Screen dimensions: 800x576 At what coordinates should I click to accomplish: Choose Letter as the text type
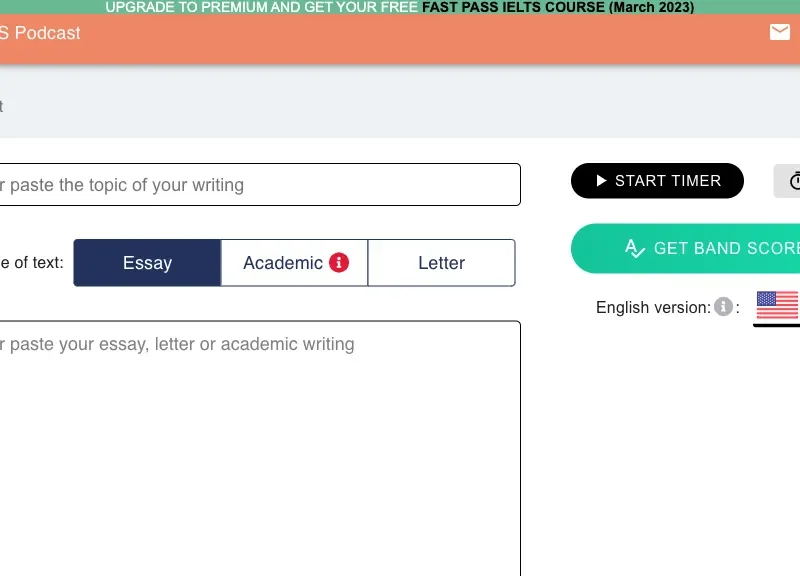pyautogui.click(x=441, y=263)
